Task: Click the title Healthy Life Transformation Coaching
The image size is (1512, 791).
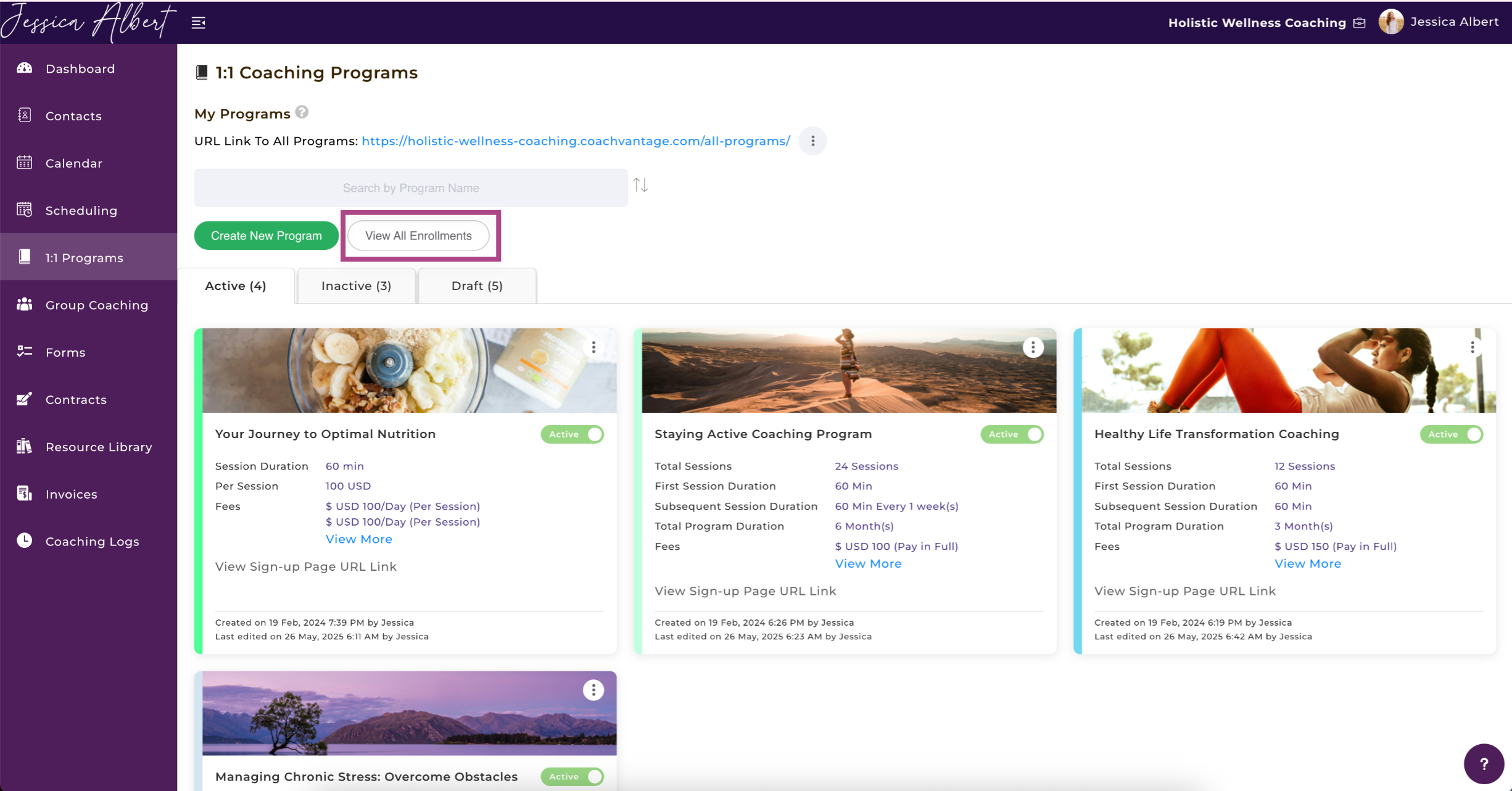Action: click(x=1217, y=434)
